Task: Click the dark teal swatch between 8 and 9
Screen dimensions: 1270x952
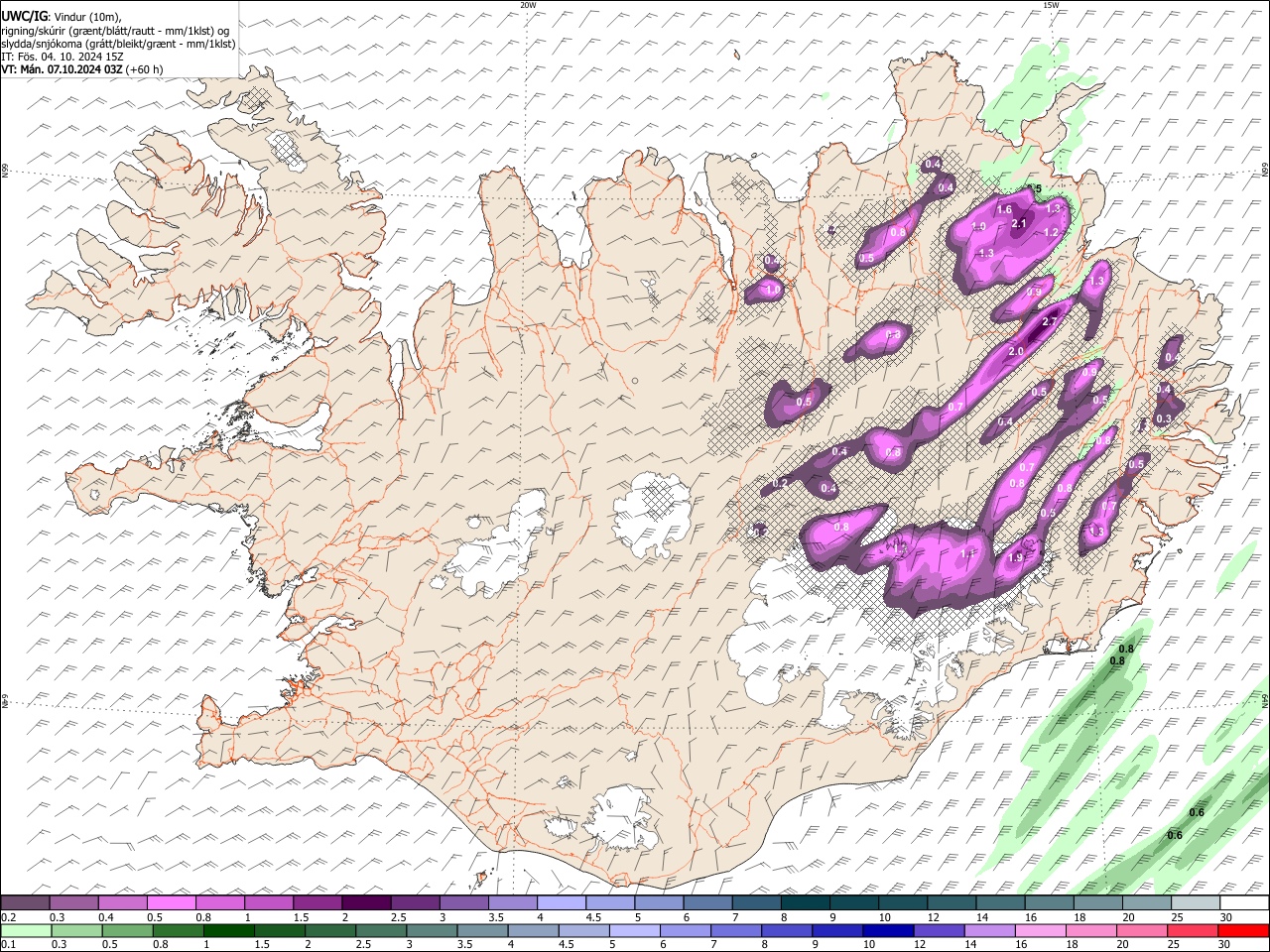Action: click(805, 902)
